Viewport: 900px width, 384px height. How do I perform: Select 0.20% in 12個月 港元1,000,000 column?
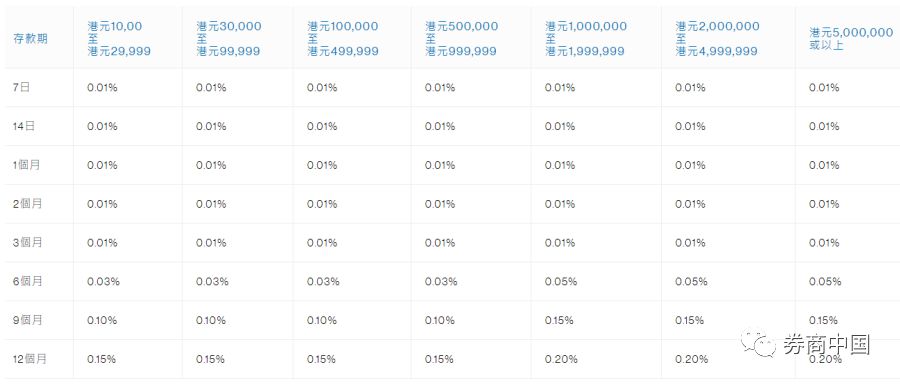tap(561, 359)
